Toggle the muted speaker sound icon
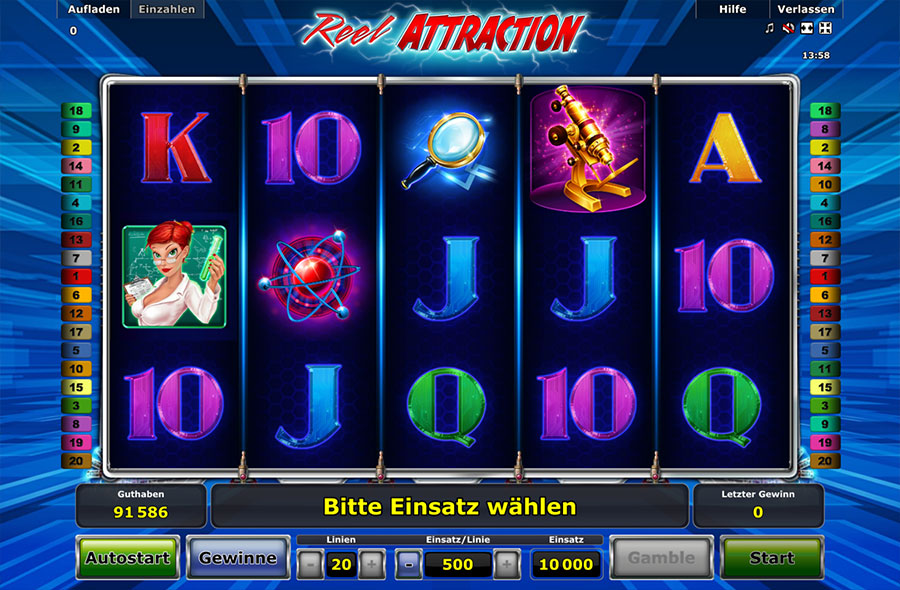 (788, 28)
